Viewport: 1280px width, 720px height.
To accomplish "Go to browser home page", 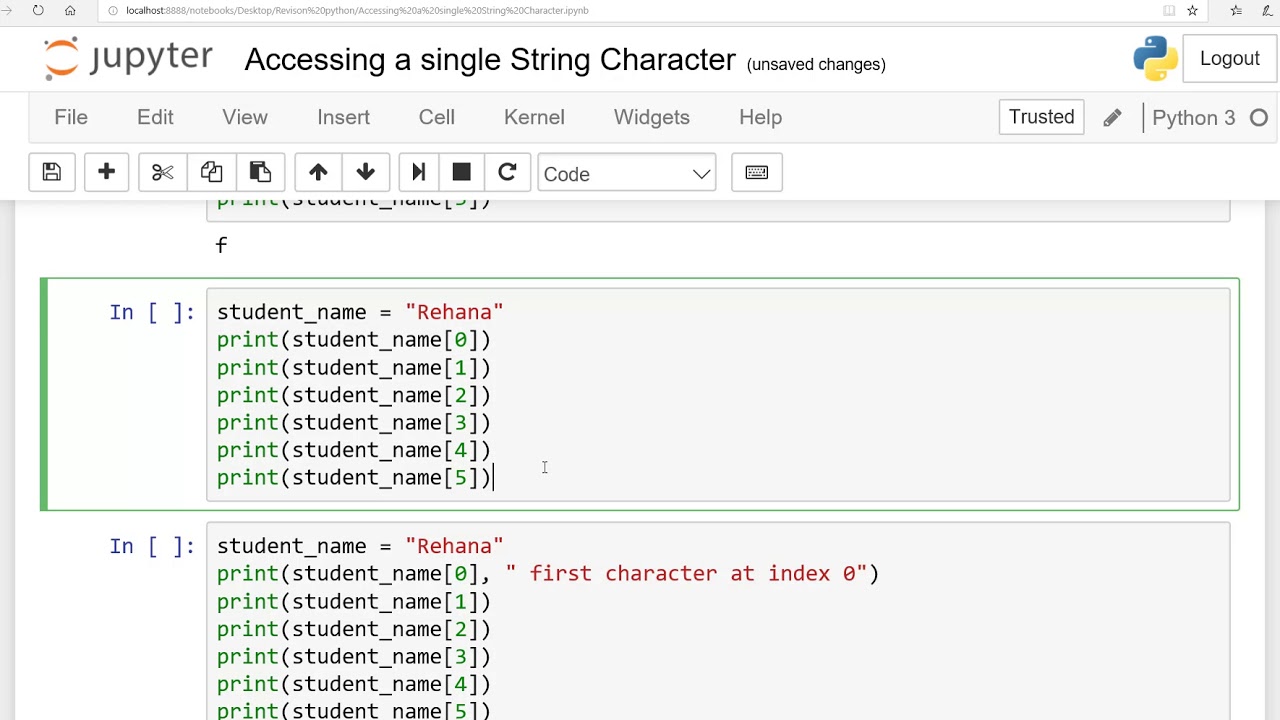I will pos(70,10).
